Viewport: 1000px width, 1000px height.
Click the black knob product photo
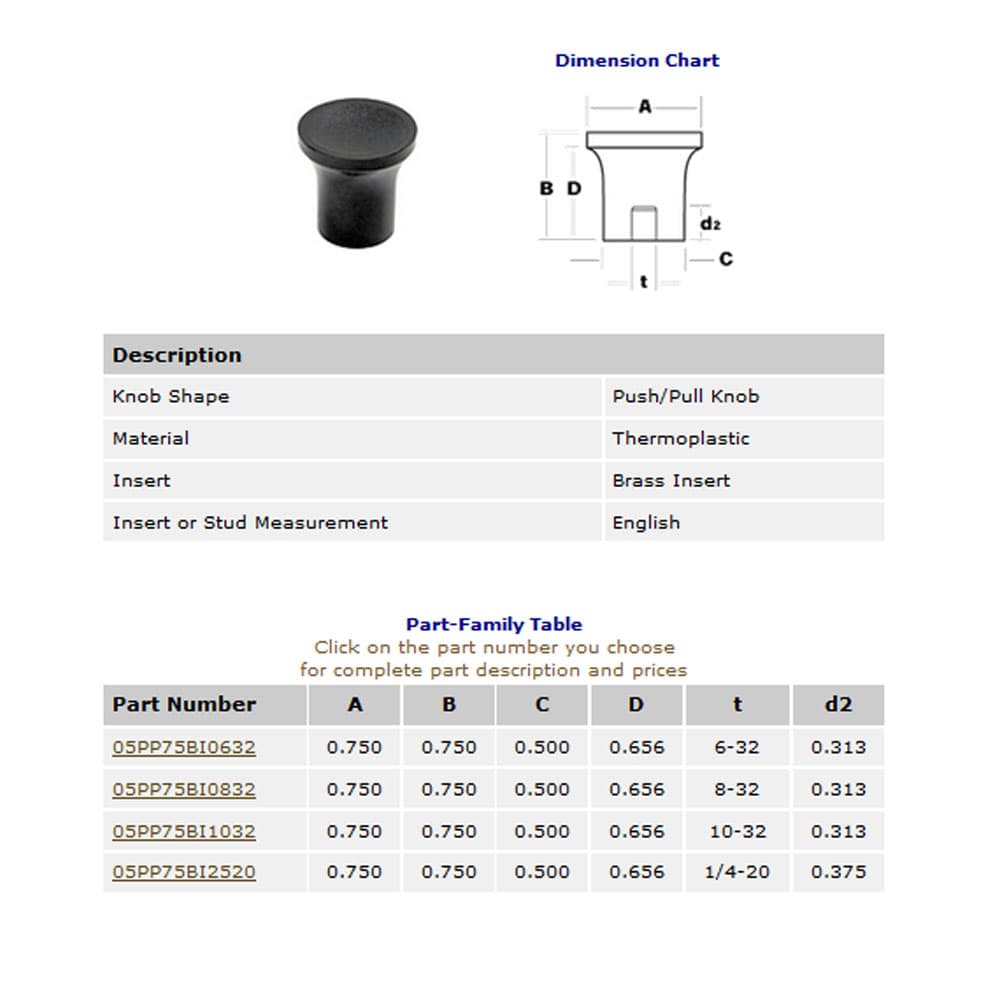(357, 173)
